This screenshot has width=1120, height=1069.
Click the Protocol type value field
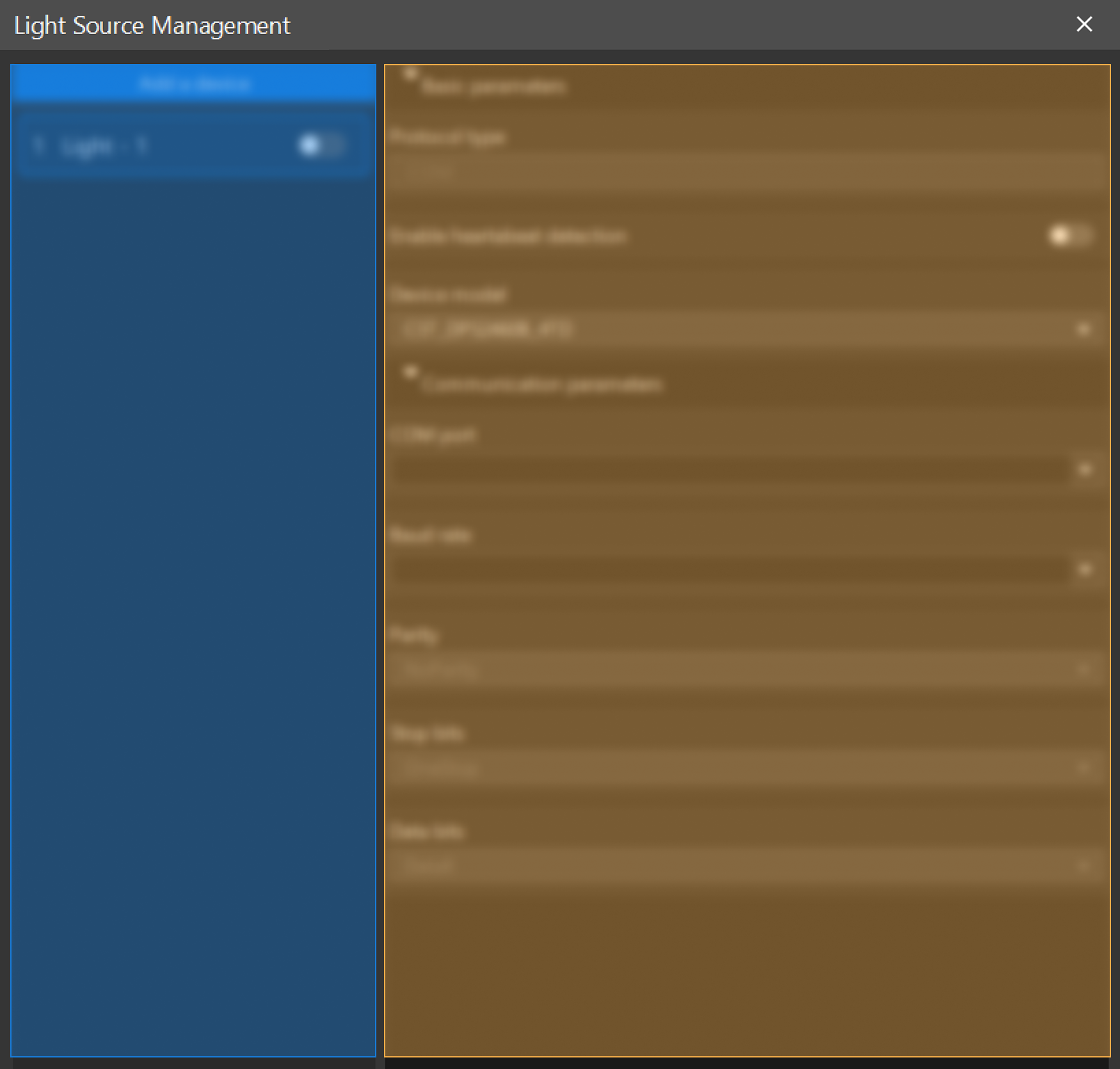tap(742, 171)
